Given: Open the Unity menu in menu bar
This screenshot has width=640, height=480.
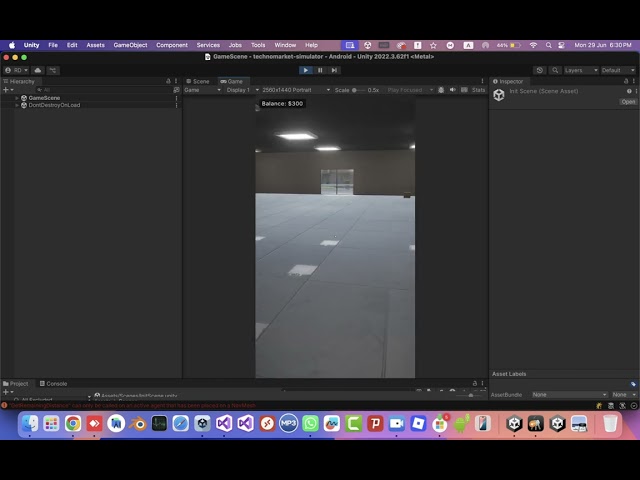Looking at the screenshot, I should pos(31,45).
